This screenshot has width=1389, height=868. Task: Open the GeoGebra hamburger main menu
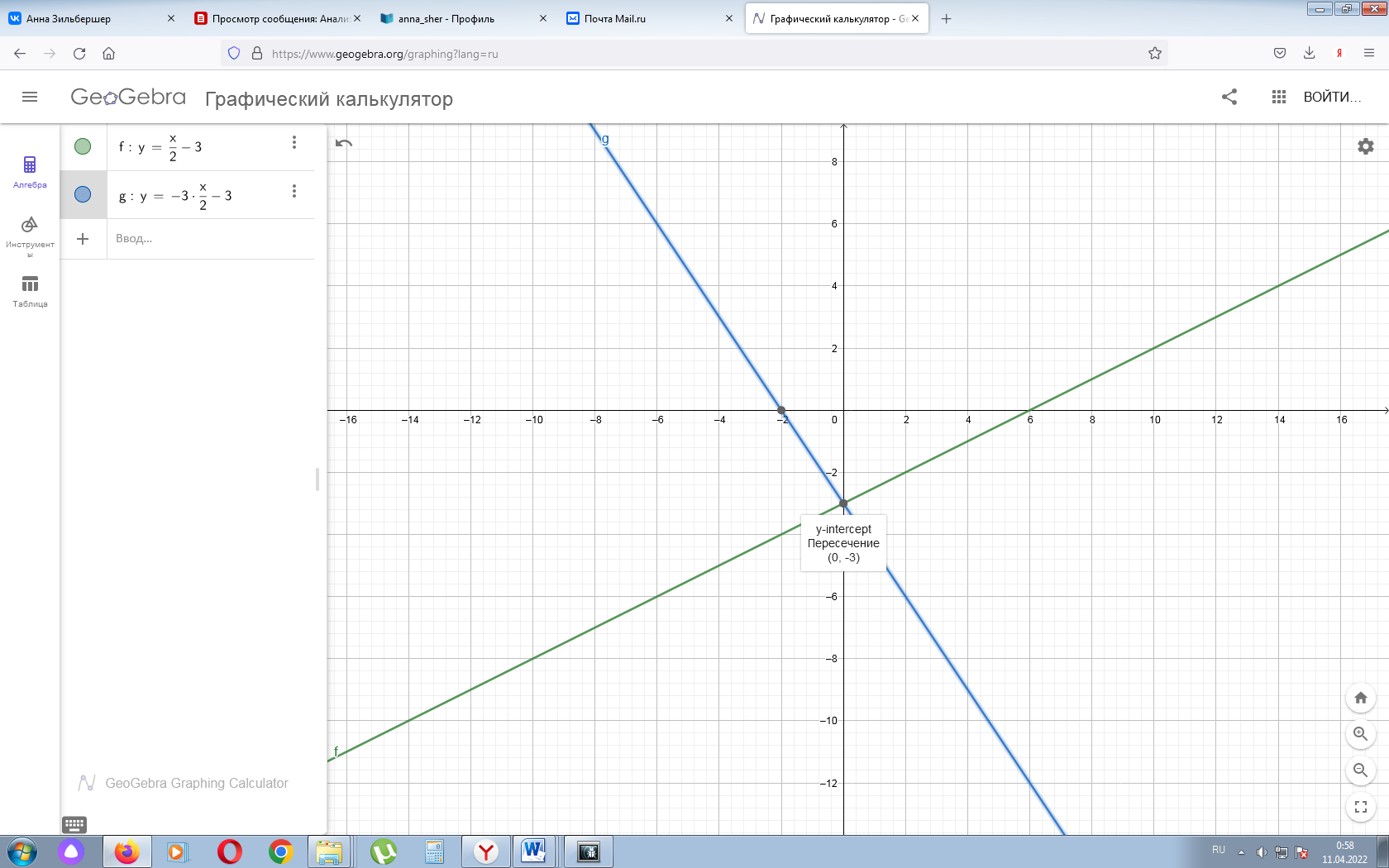[x=30, y=97]
